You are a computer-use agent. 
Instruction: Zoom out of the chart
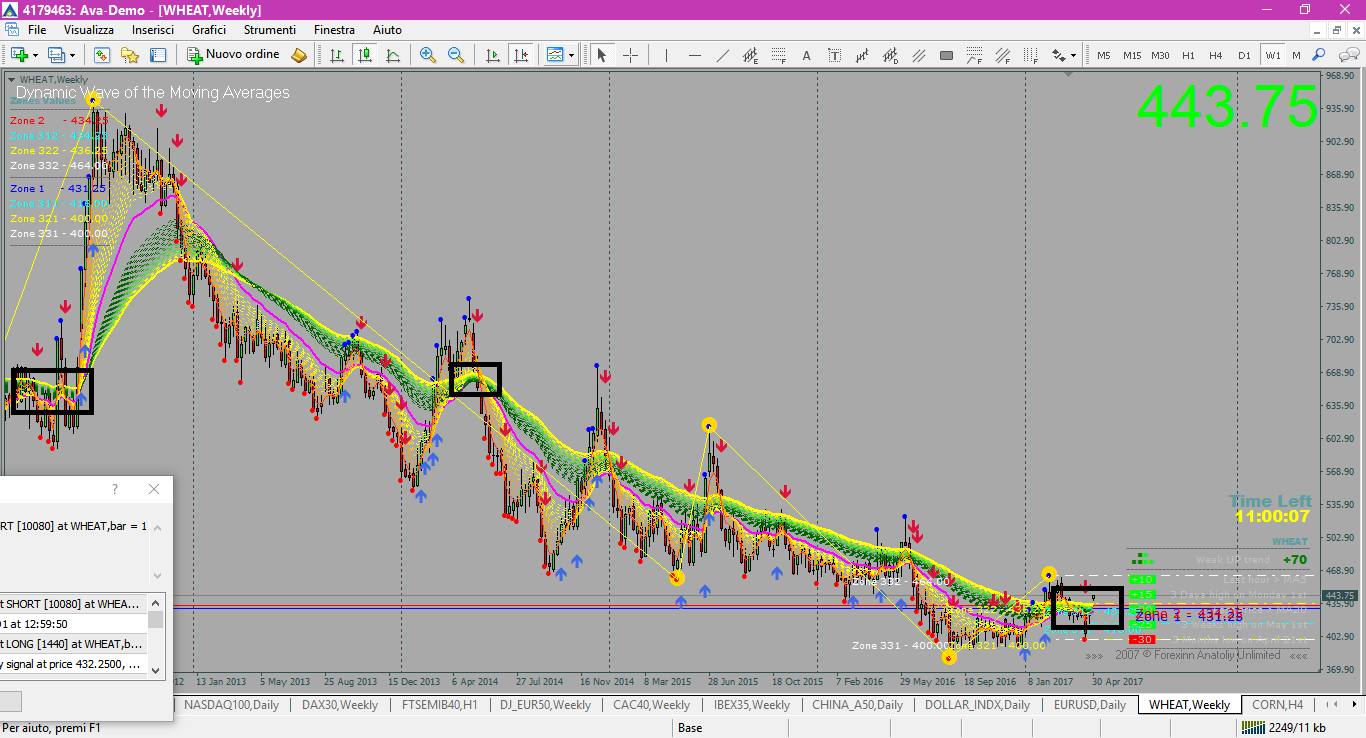(x=456, y=55)
